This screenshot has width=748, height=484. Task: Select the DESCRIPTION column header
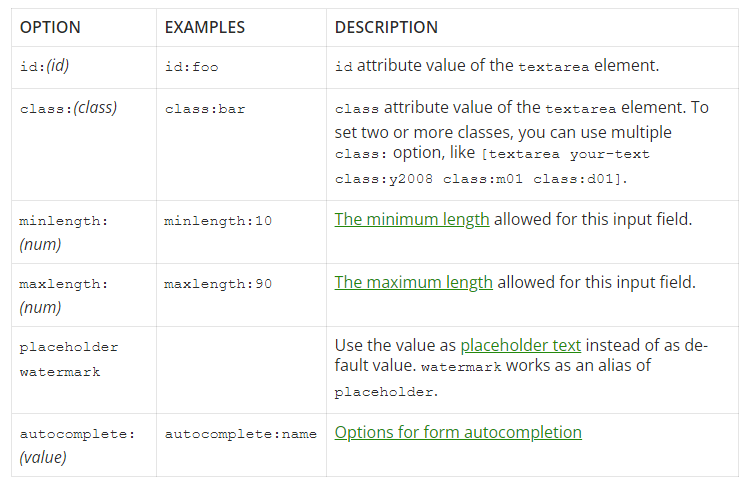pyautogui.click(x=386, y=27)
